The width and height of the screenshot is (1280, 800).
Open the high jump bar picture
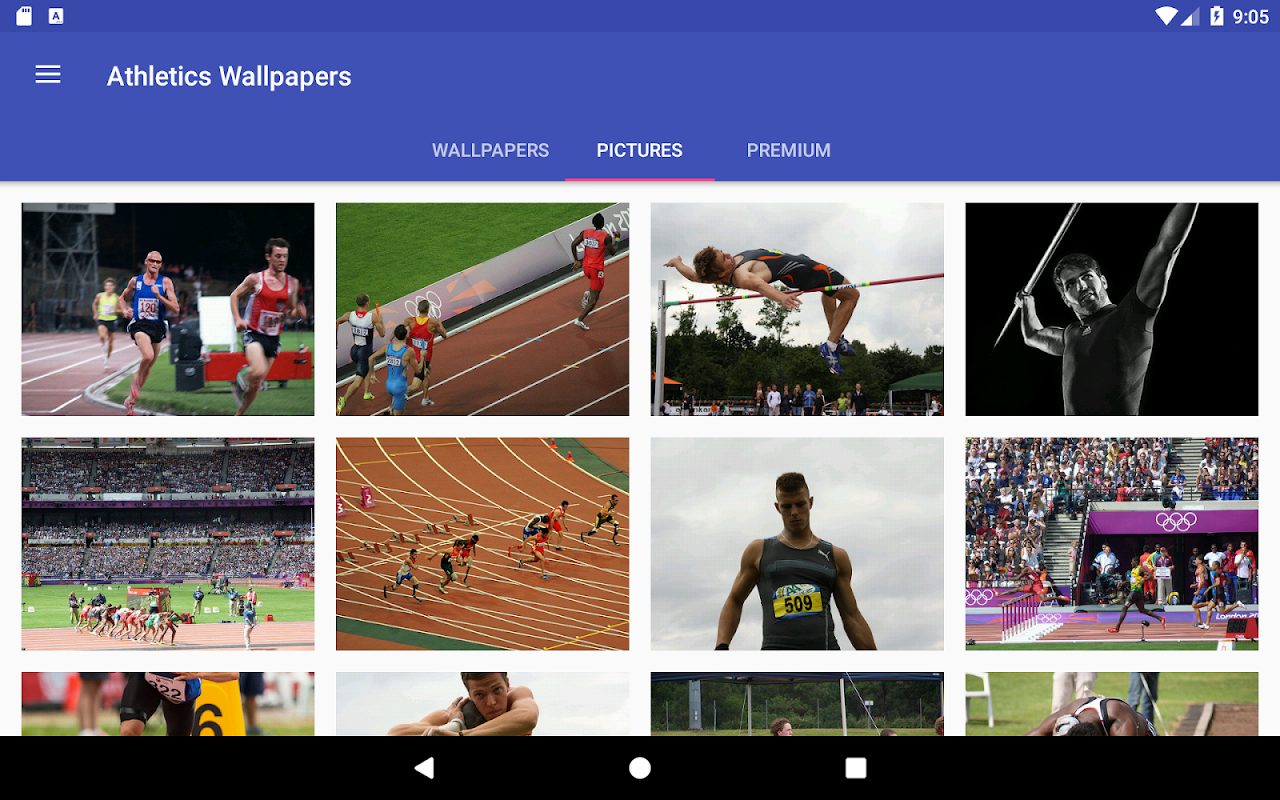[797, 309]
